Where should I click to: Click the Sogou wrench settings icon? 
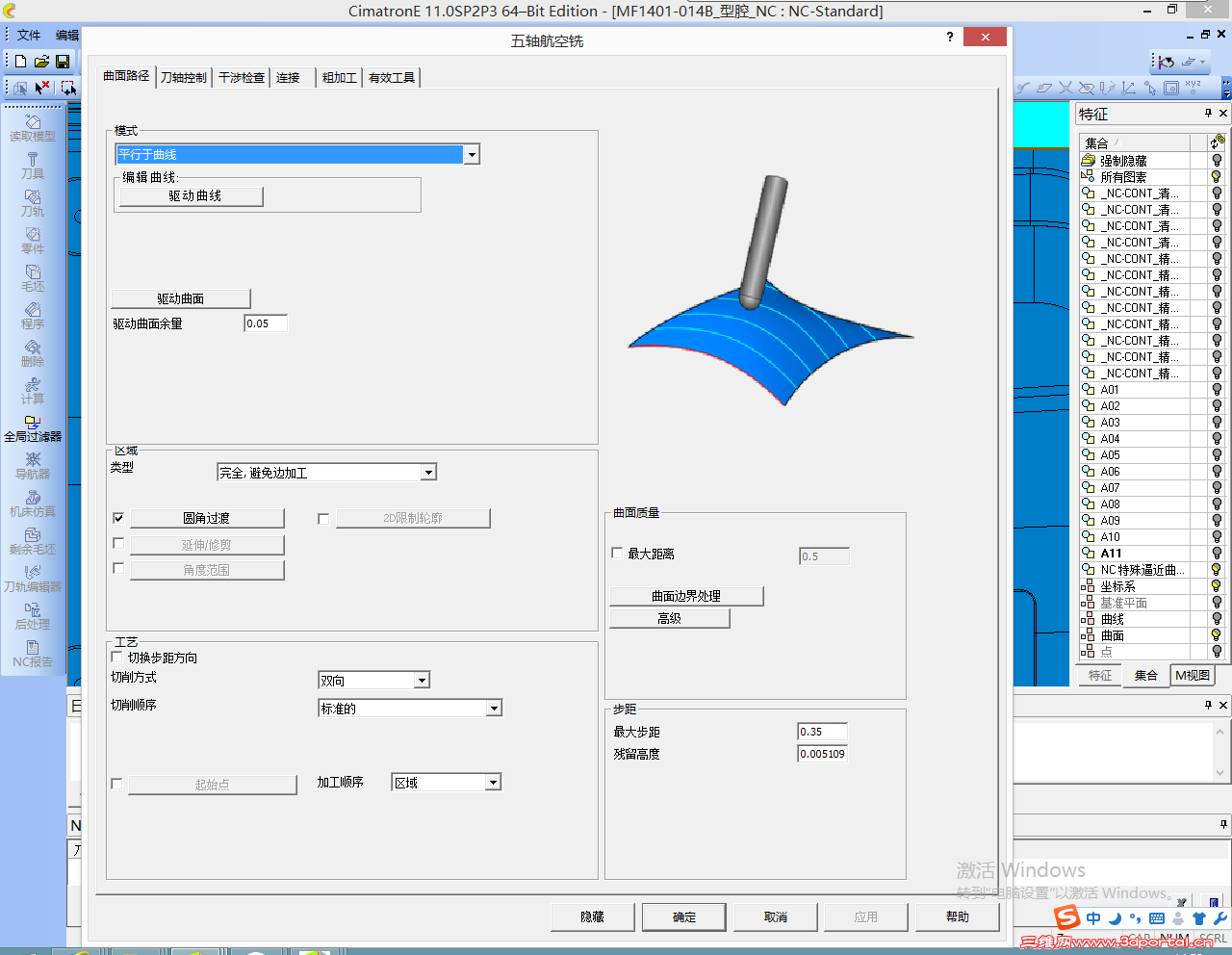click(x=1219, y=918)
